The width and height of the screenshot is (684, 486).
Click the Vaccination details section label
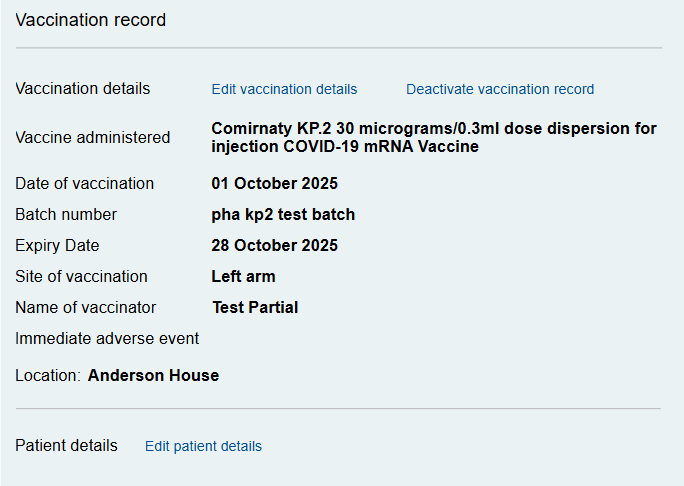pyautogui.click(x=82, y=89)
